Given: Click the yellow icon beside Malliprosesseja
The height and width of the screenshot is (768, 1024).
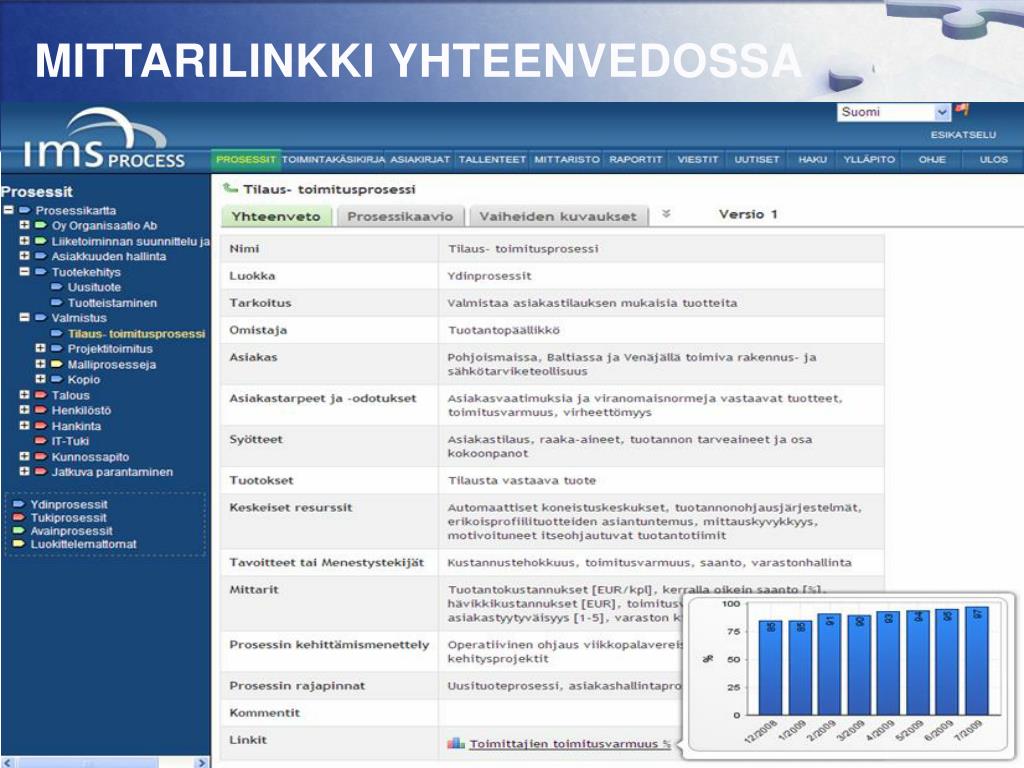Looking at the screenshot, I should [57, 364].
